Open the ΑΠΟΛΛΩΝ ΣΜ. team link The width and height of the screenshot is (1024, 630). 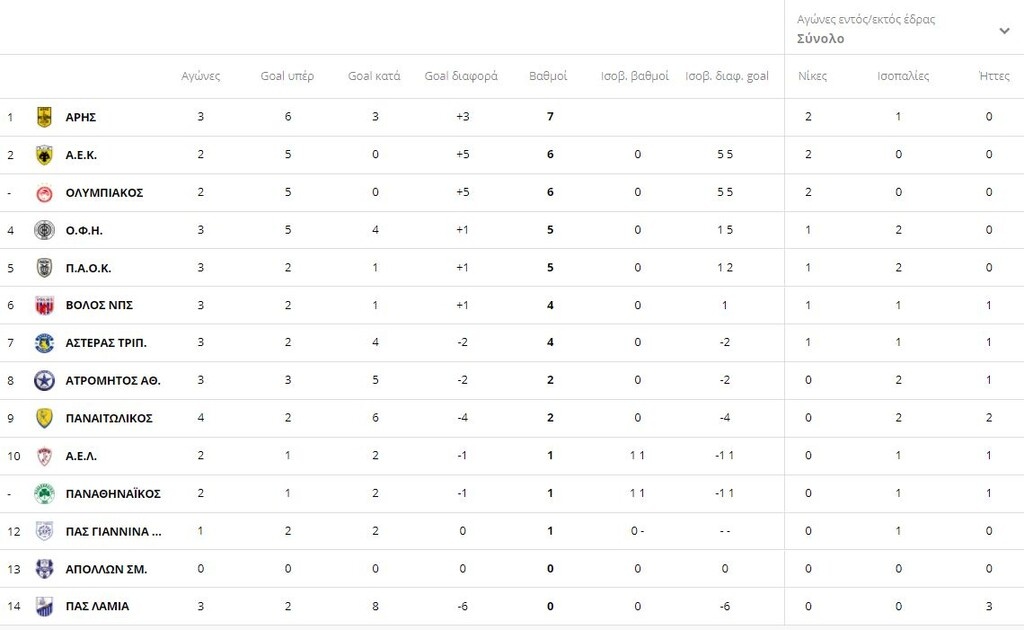[x=106, y=569]
